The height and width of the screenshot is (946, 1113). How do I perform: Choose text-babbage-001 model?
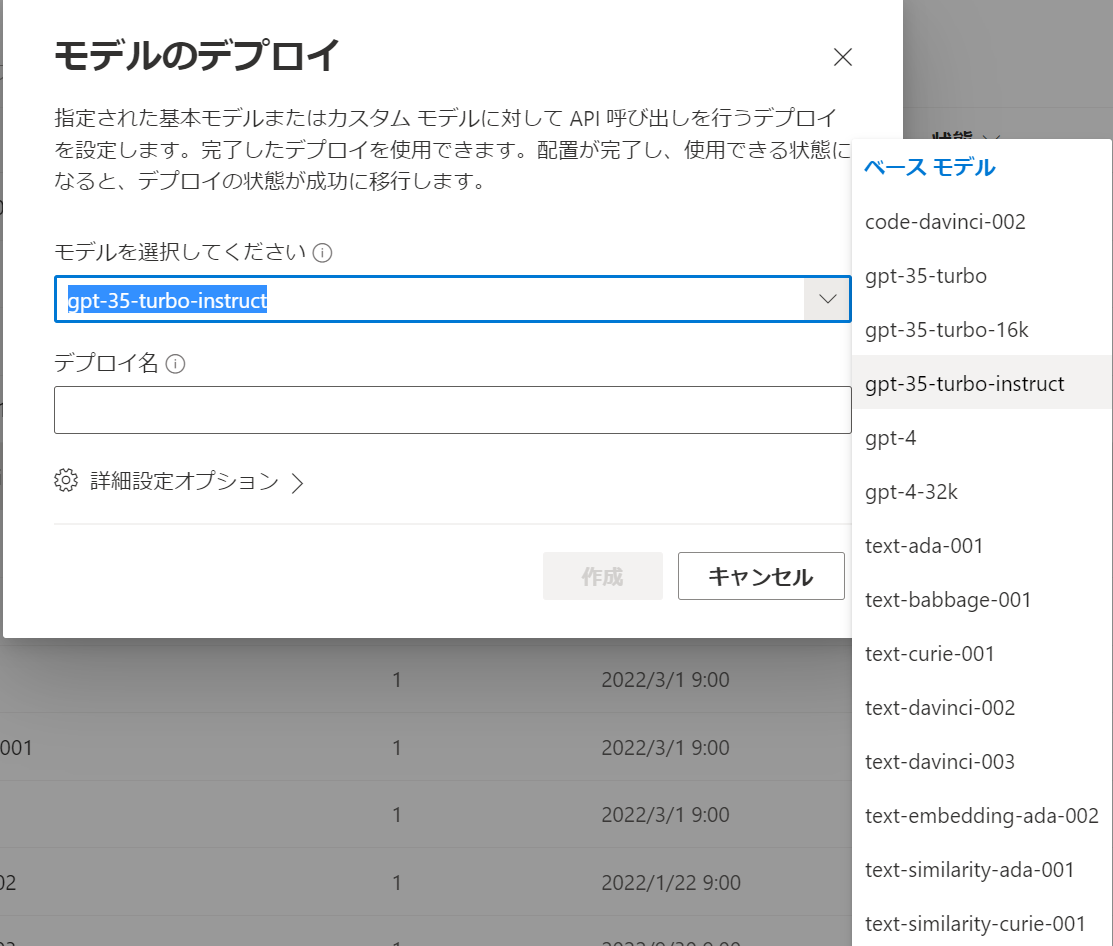point(982,600)
